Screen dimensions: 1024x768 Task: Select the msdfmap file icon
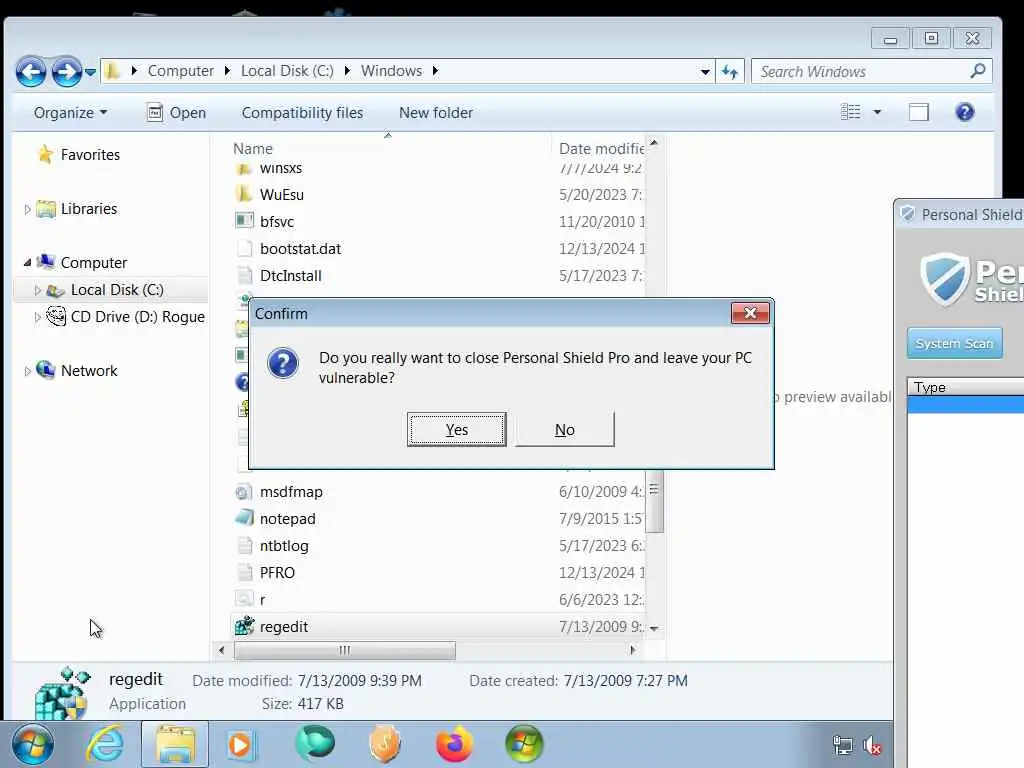coord(244,492)
